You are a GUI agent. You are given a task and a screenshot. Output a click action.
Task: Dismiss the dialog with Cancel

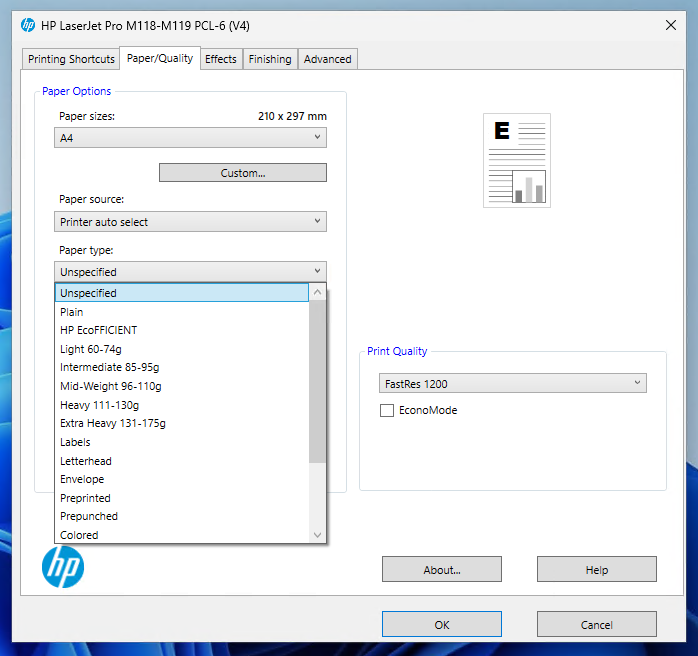click(x=597, y=624)
